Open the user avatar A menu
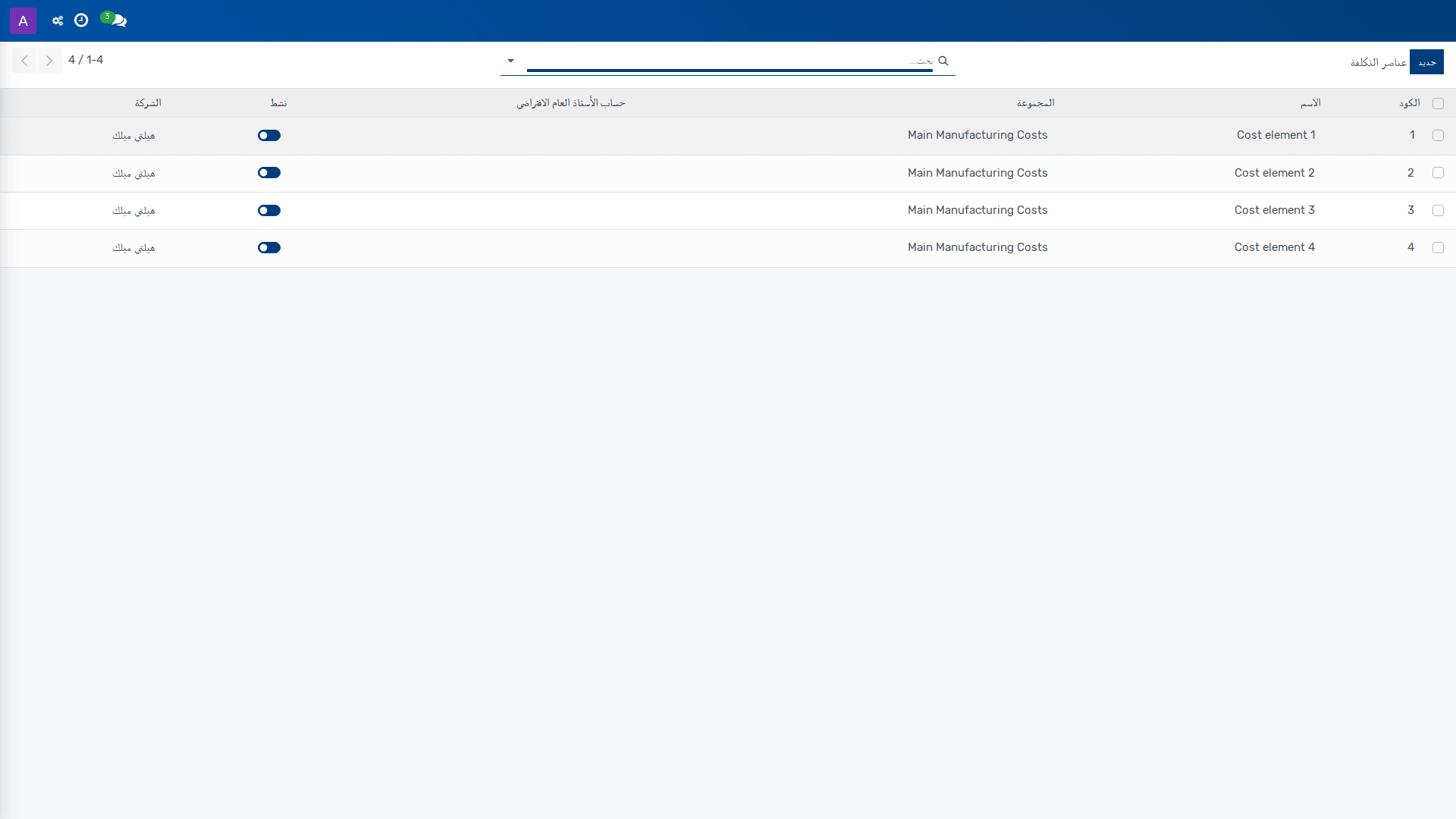 pyautogui.click(x=23, y=20)
